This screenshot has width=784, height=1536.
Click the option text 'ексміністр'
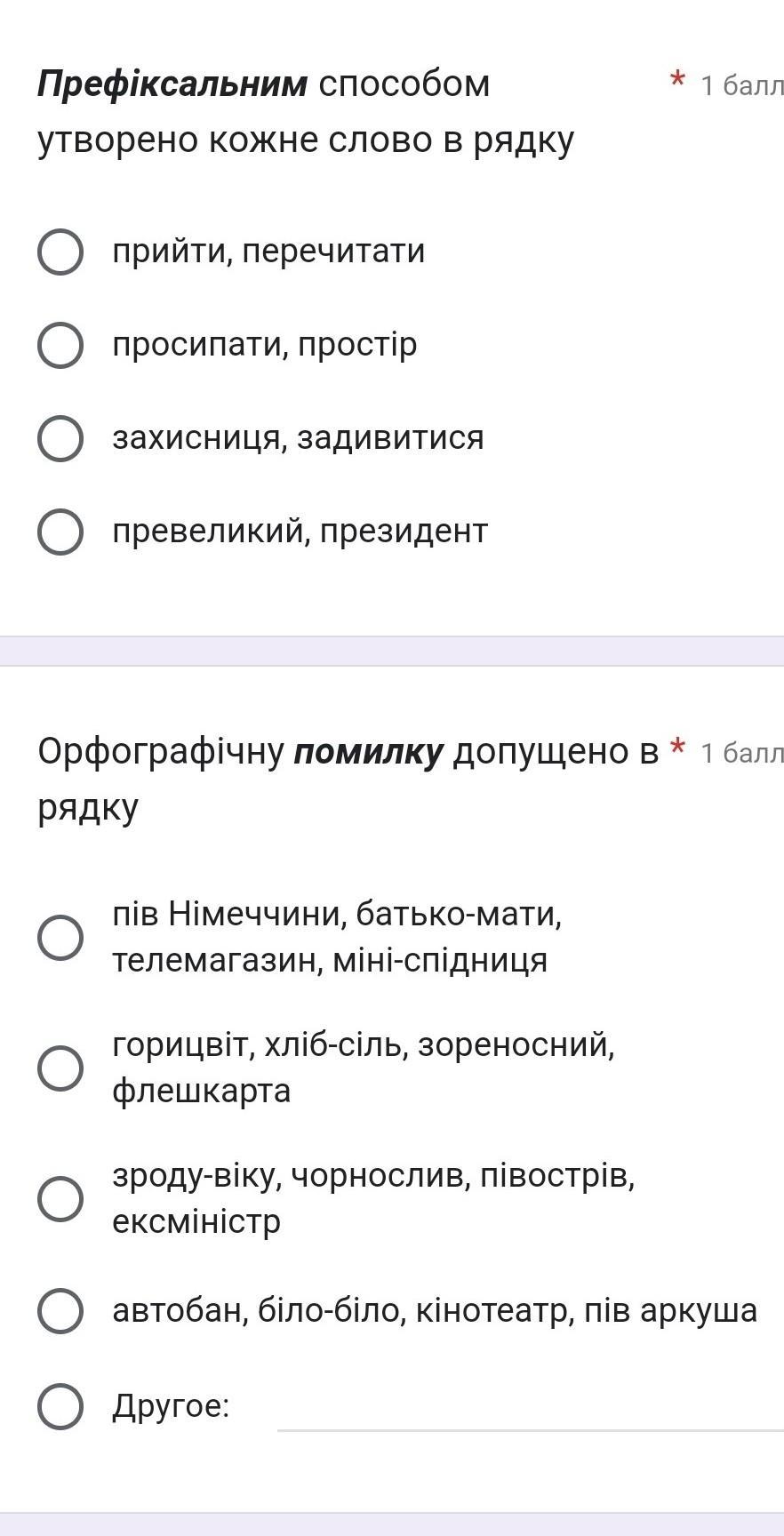pyautogui.click(x=196, y=1221)
